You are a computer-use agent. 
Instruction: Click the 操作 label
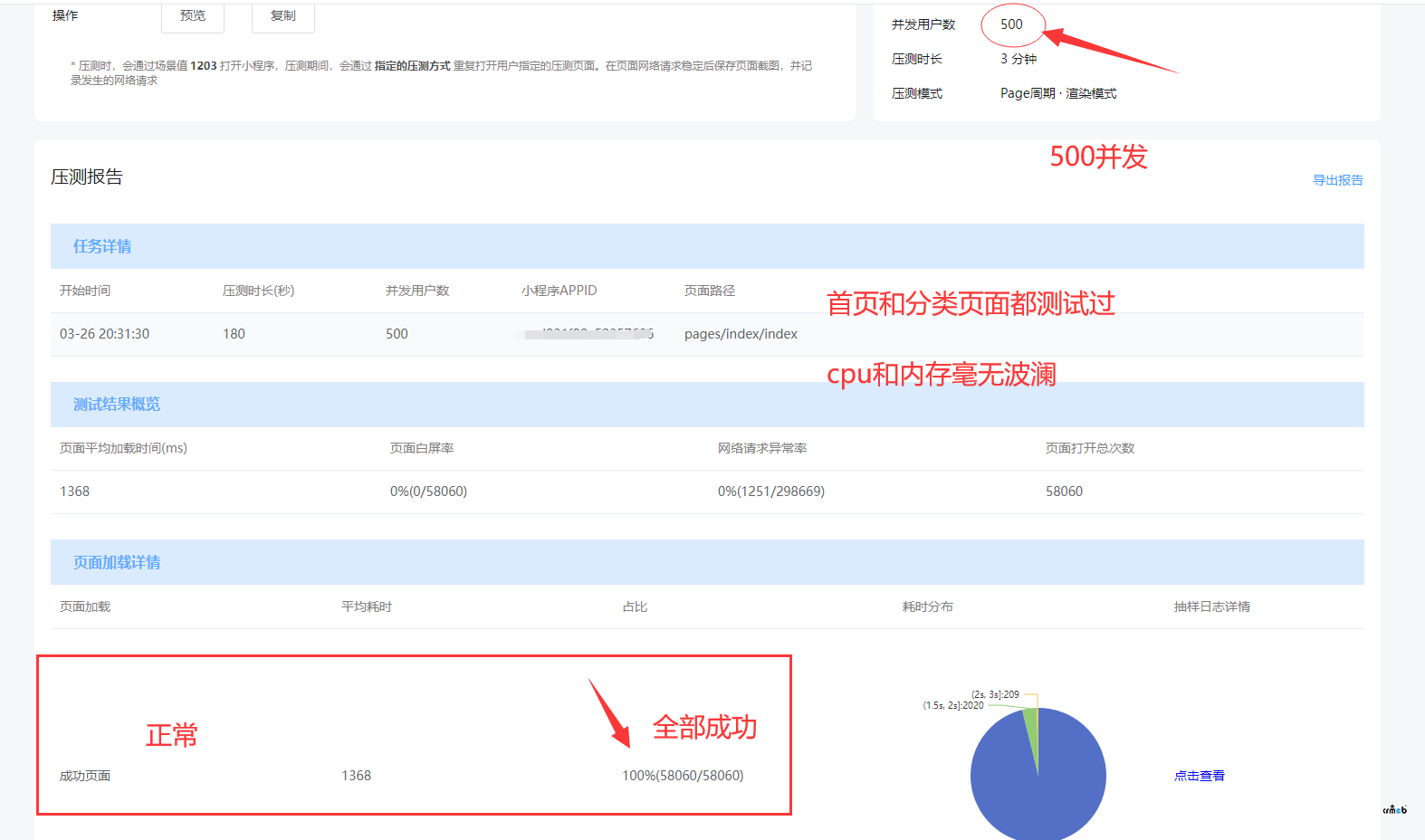tap(65, 15)
